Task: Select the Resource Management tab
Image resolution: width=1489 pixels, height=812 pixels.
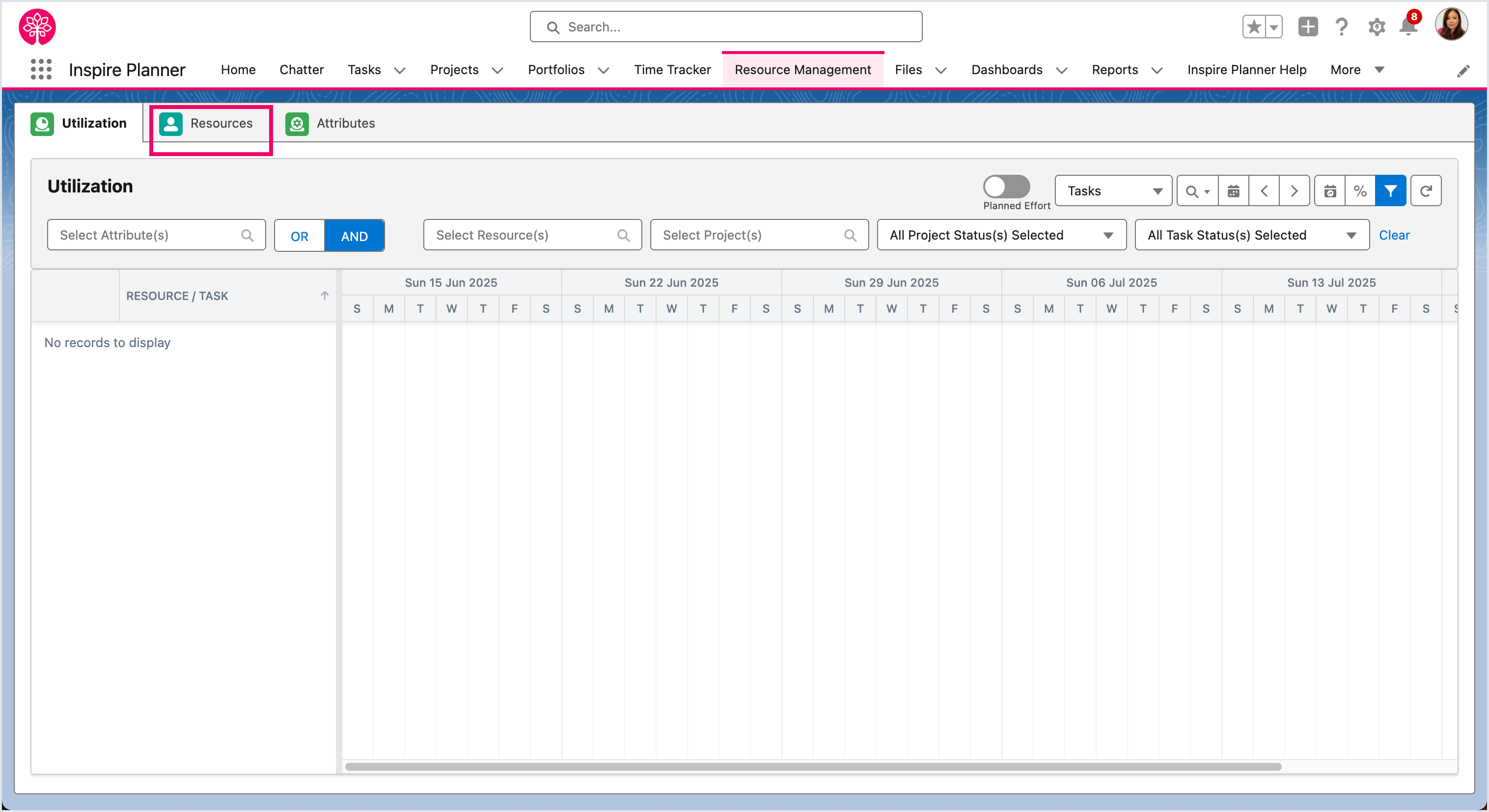Action: 802,70
